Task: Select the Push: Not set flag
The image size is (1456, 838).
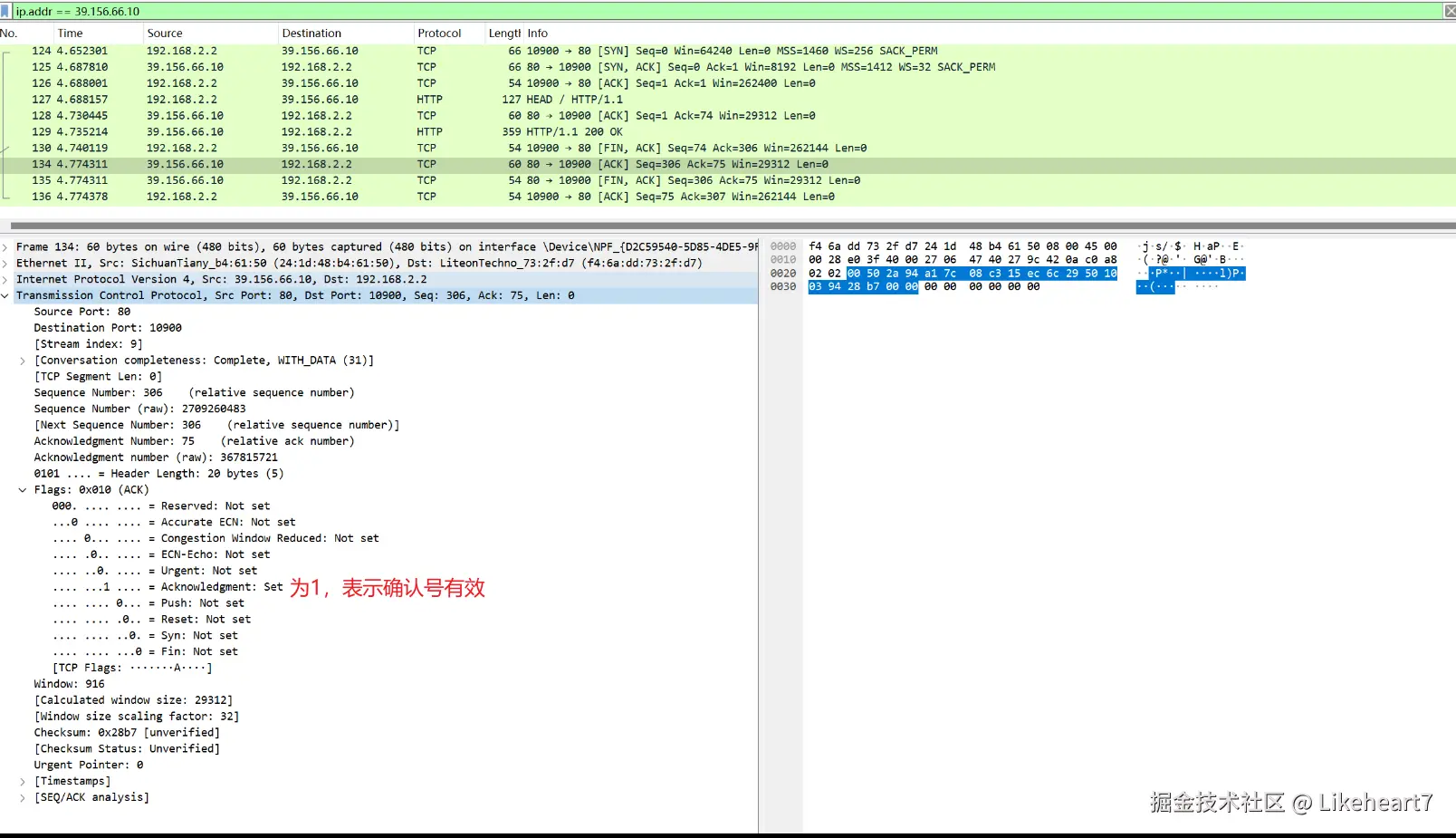Action: (148, 604)
